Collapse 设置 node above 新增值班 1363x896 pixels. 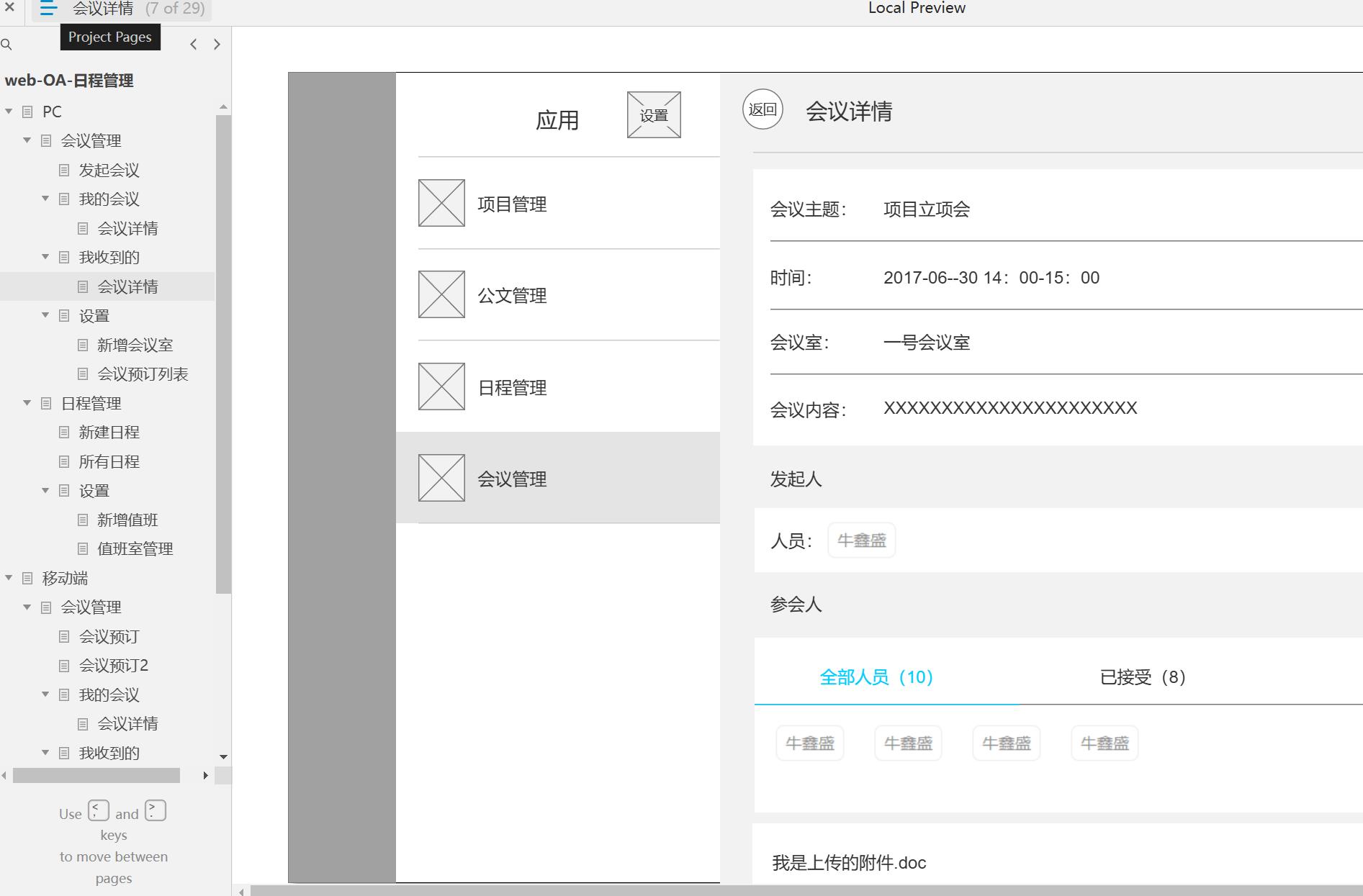coord(45,490)
